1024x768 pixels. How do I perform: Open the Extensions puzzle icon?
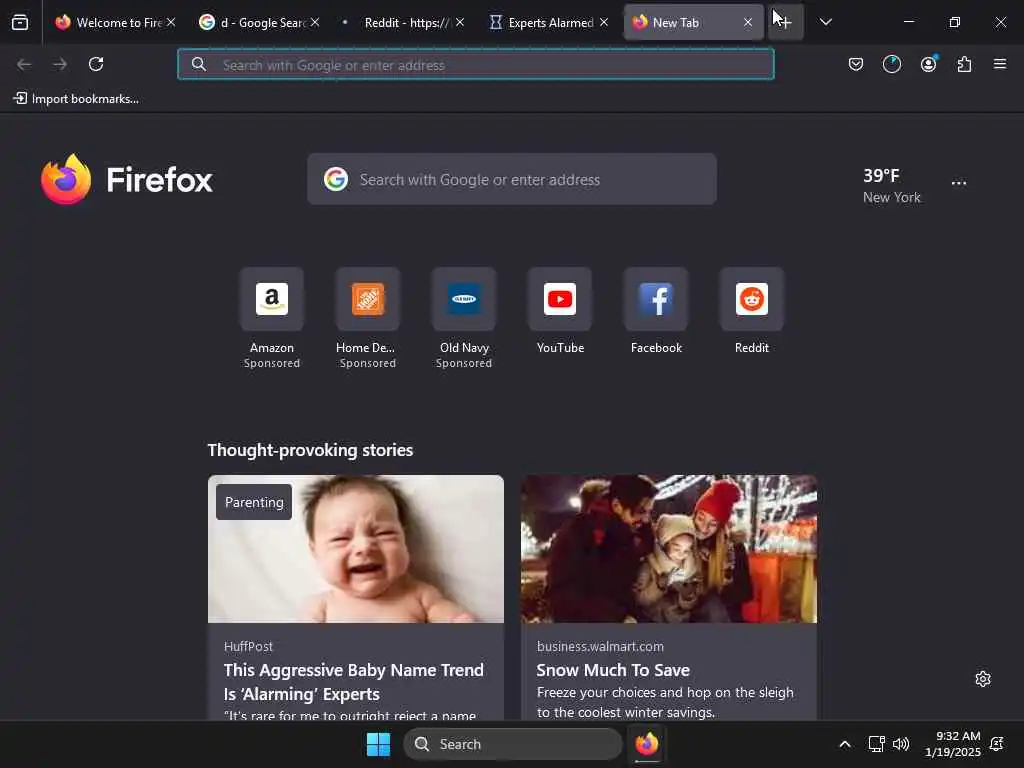pos(964,64)
